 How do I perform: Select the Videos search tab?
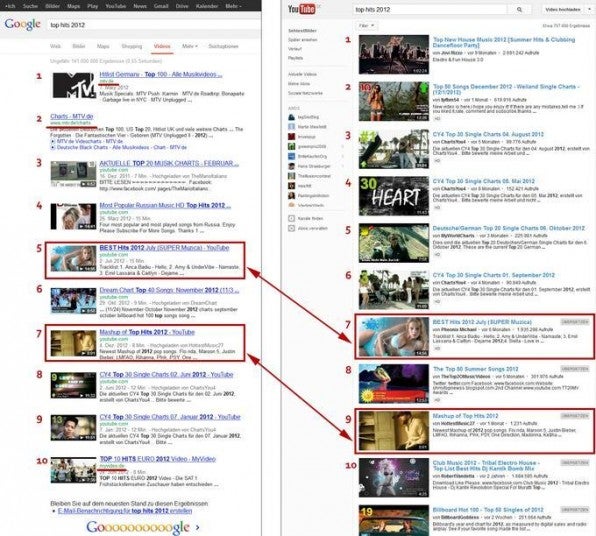[x=162, y=46]
